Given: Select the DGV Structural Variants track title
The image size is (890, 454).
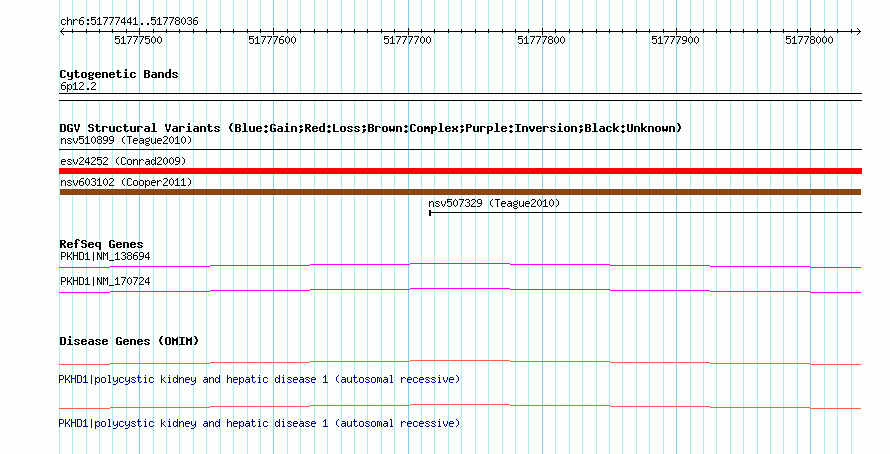Looking at the screenshot, I should [371, 128].
